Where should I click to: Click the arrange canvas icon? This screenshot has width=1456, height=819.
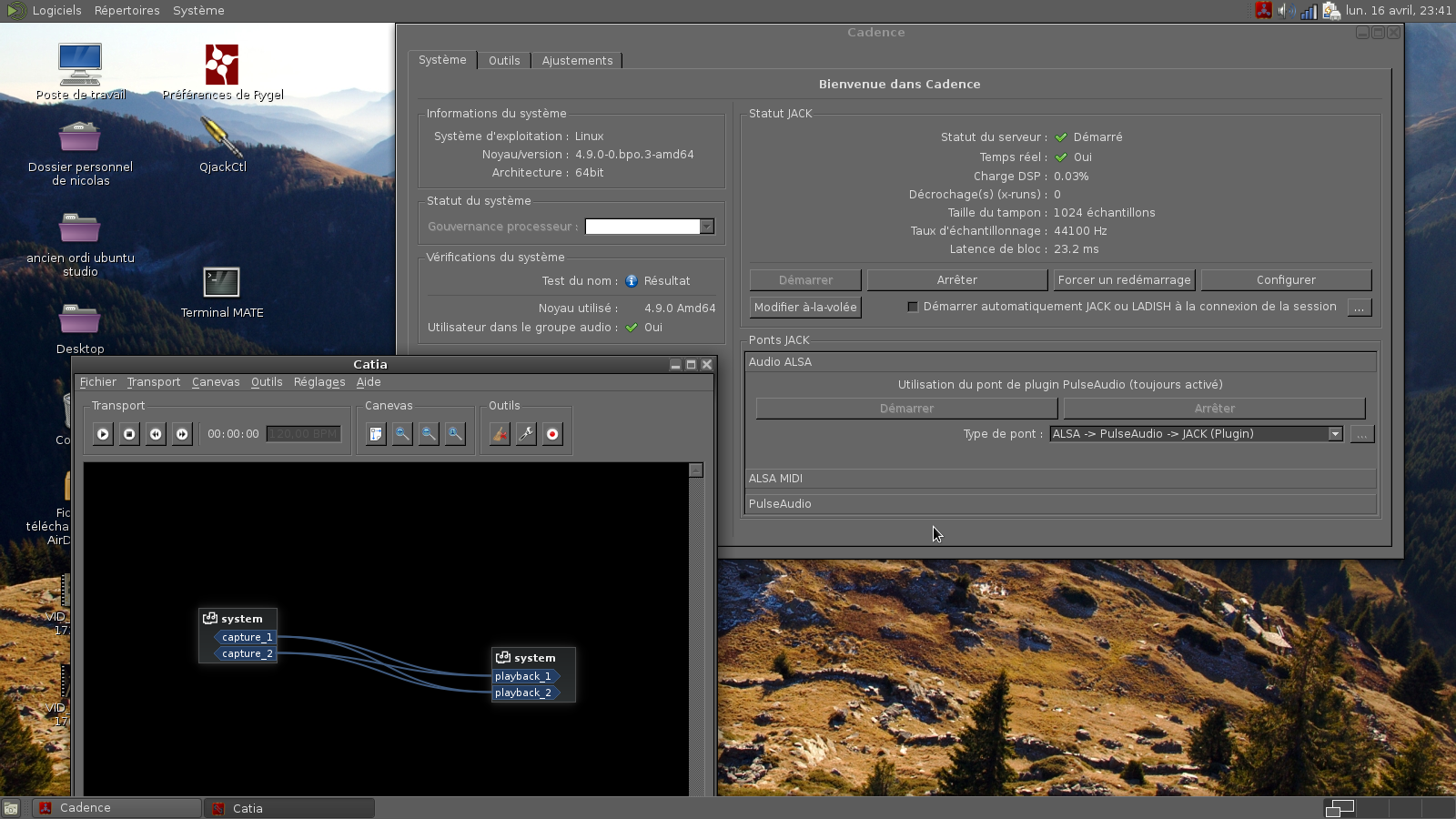click(376, 434)
